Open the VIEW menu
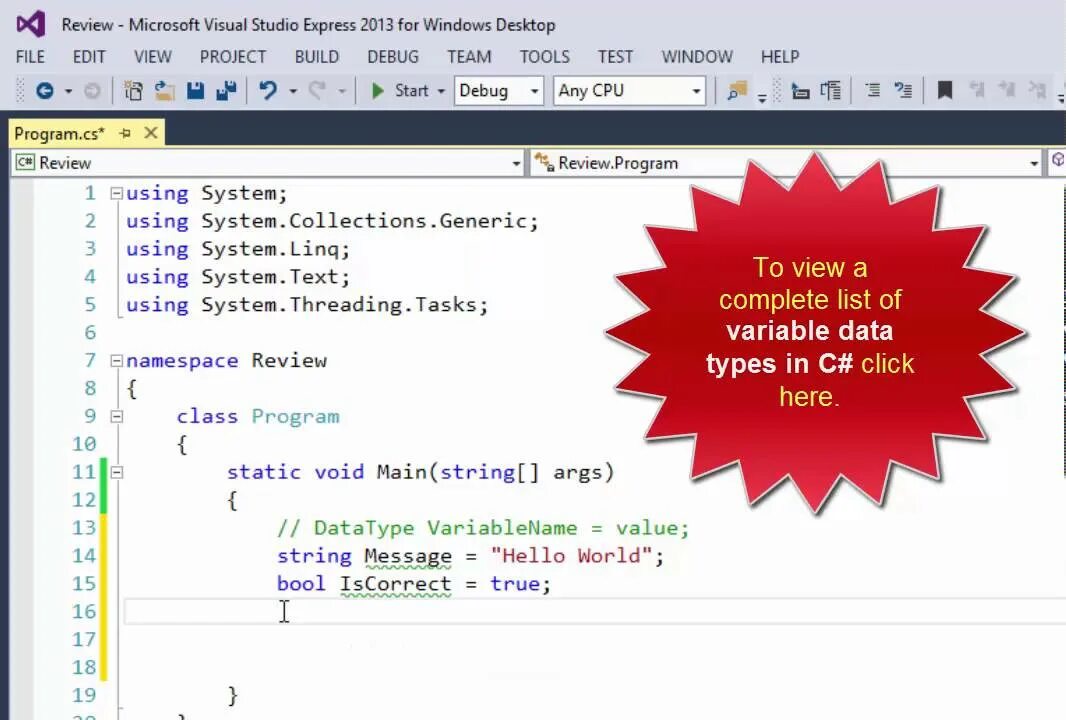The width and height of the screenshot is (1066, 720). tap(153, 56)
